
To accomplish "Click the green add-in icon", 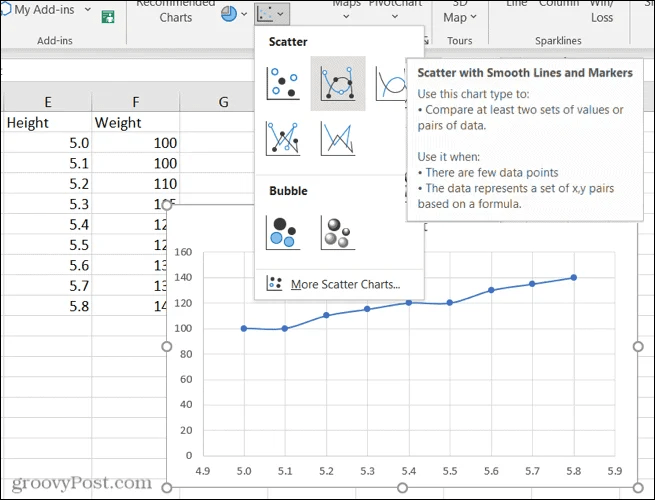I will pos(108,17).
